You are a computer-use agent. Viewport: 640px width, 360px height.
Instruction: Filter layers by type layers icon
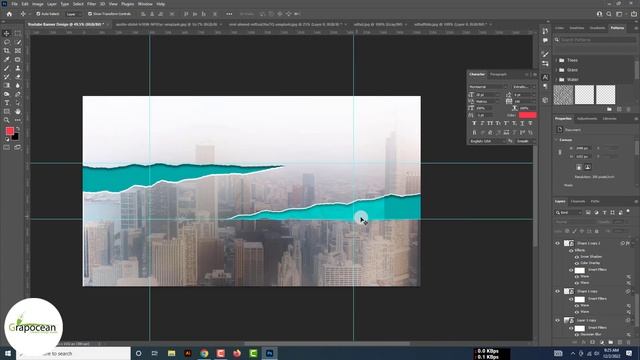pos(604,213)
